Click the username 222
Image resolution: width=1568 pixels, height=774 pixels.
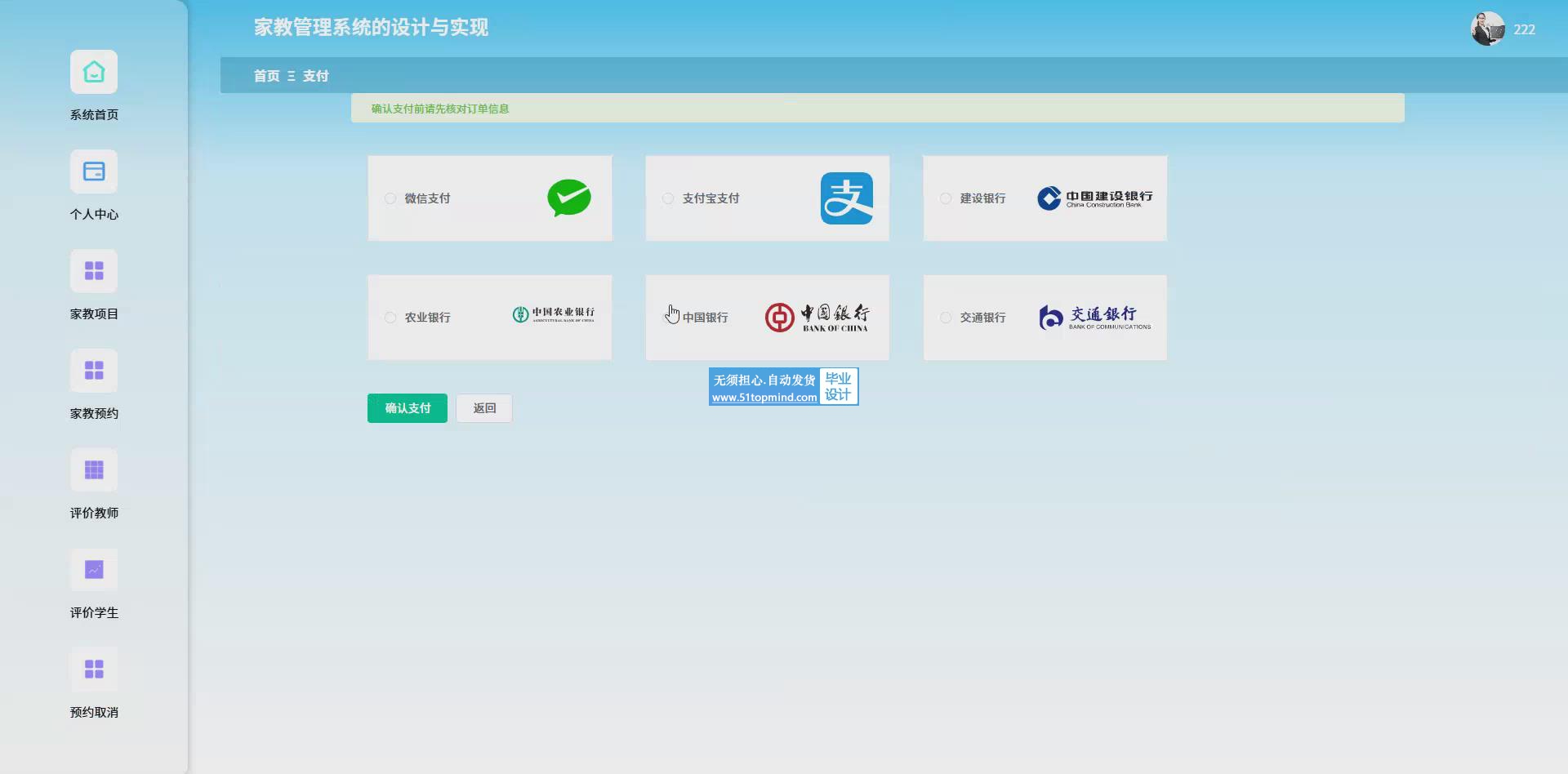(1524, 29)
